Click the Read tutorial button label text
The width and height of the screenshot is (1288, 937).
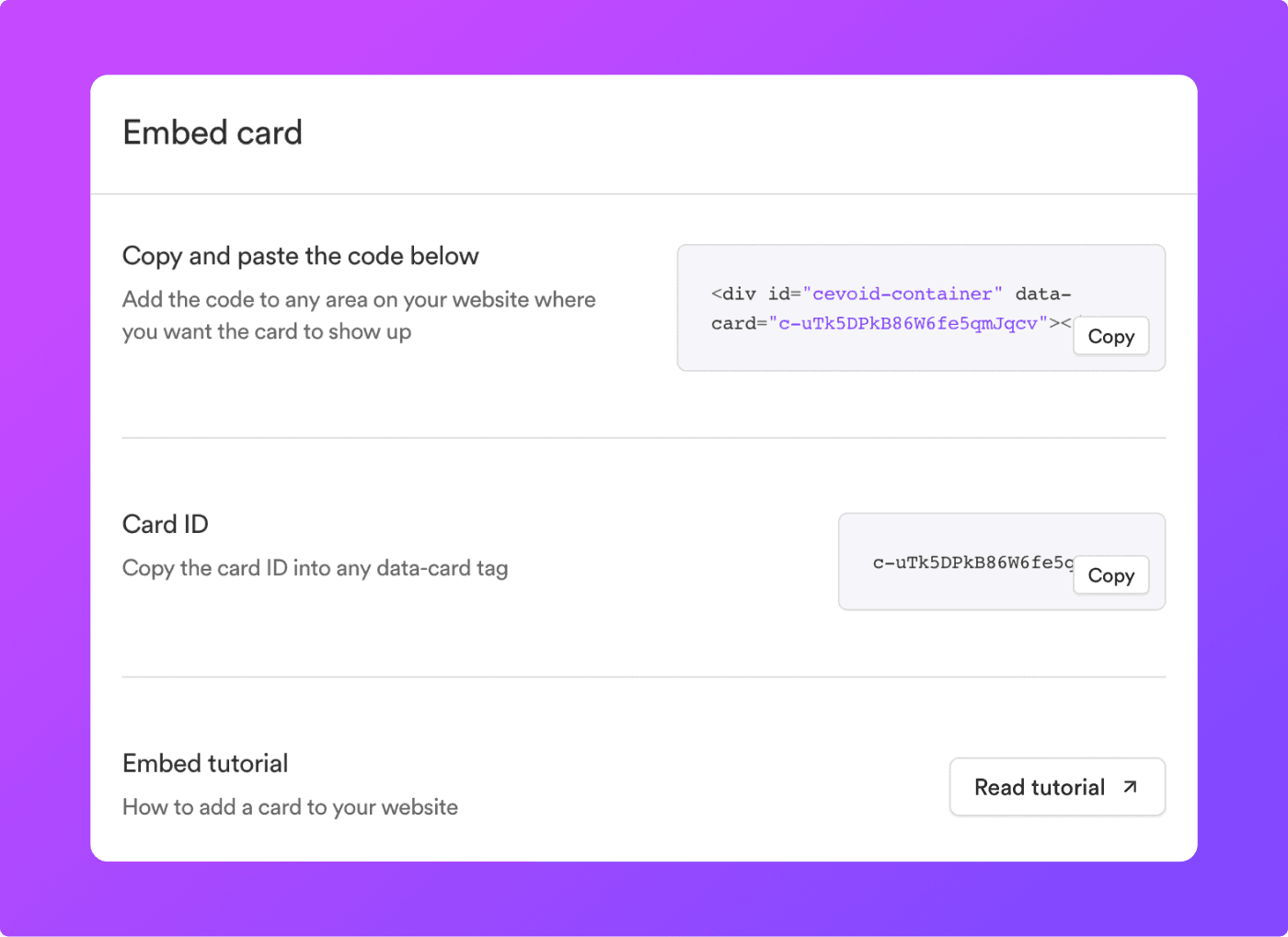click(x=1039, y=787)
